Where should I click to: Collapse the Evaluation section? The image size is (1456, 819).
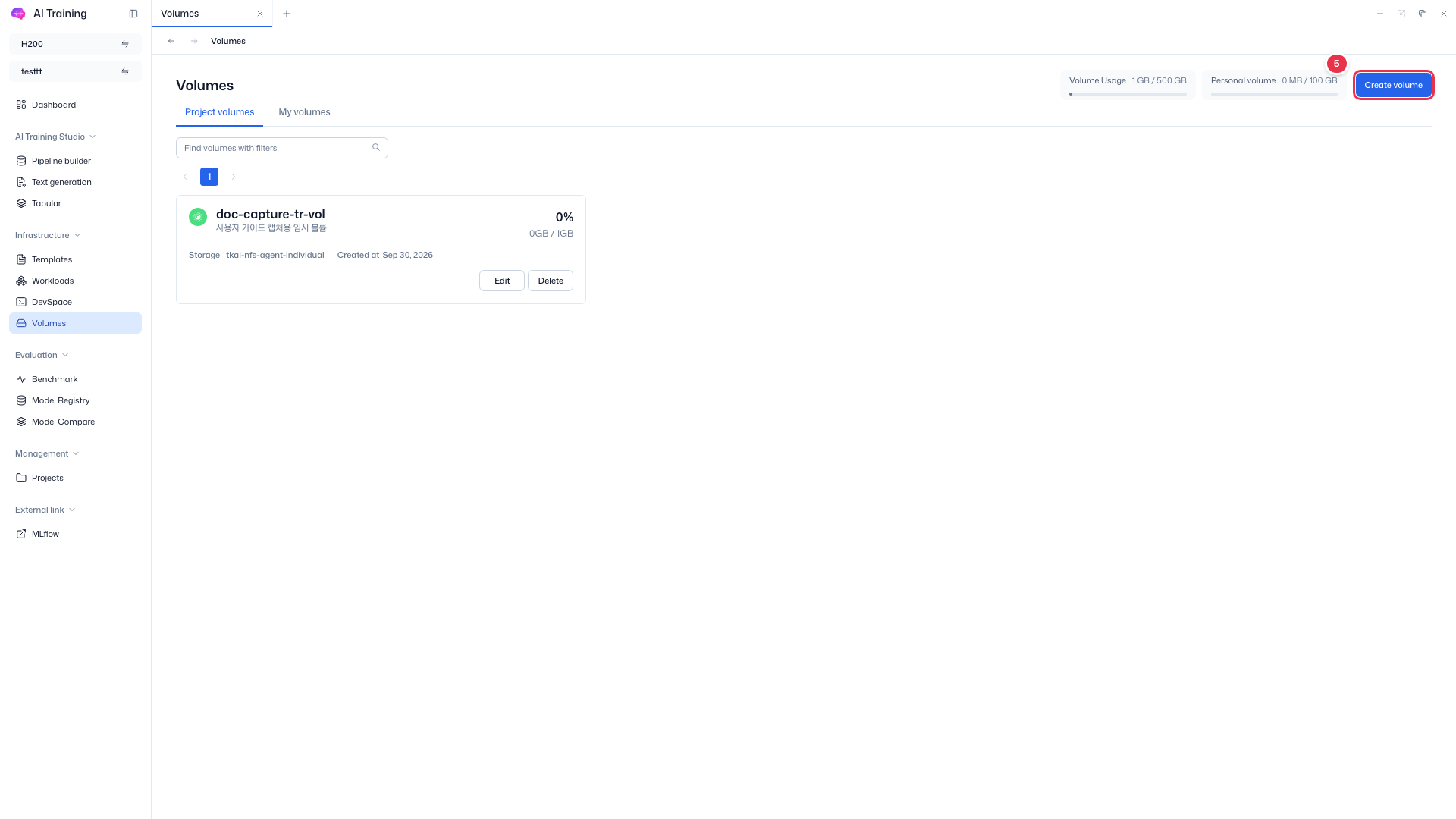click(42, 355)
